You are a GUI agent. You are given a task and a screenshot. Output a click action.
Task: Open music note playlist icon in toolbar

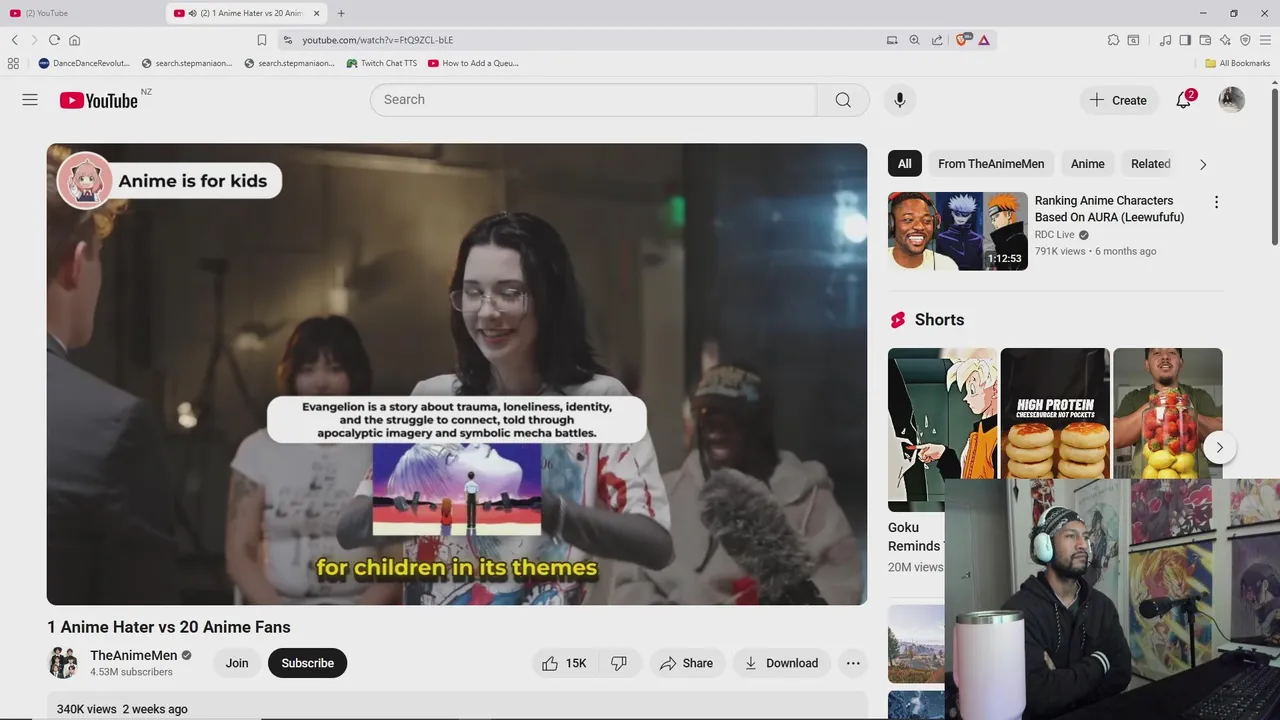(x=1165, y=40)
